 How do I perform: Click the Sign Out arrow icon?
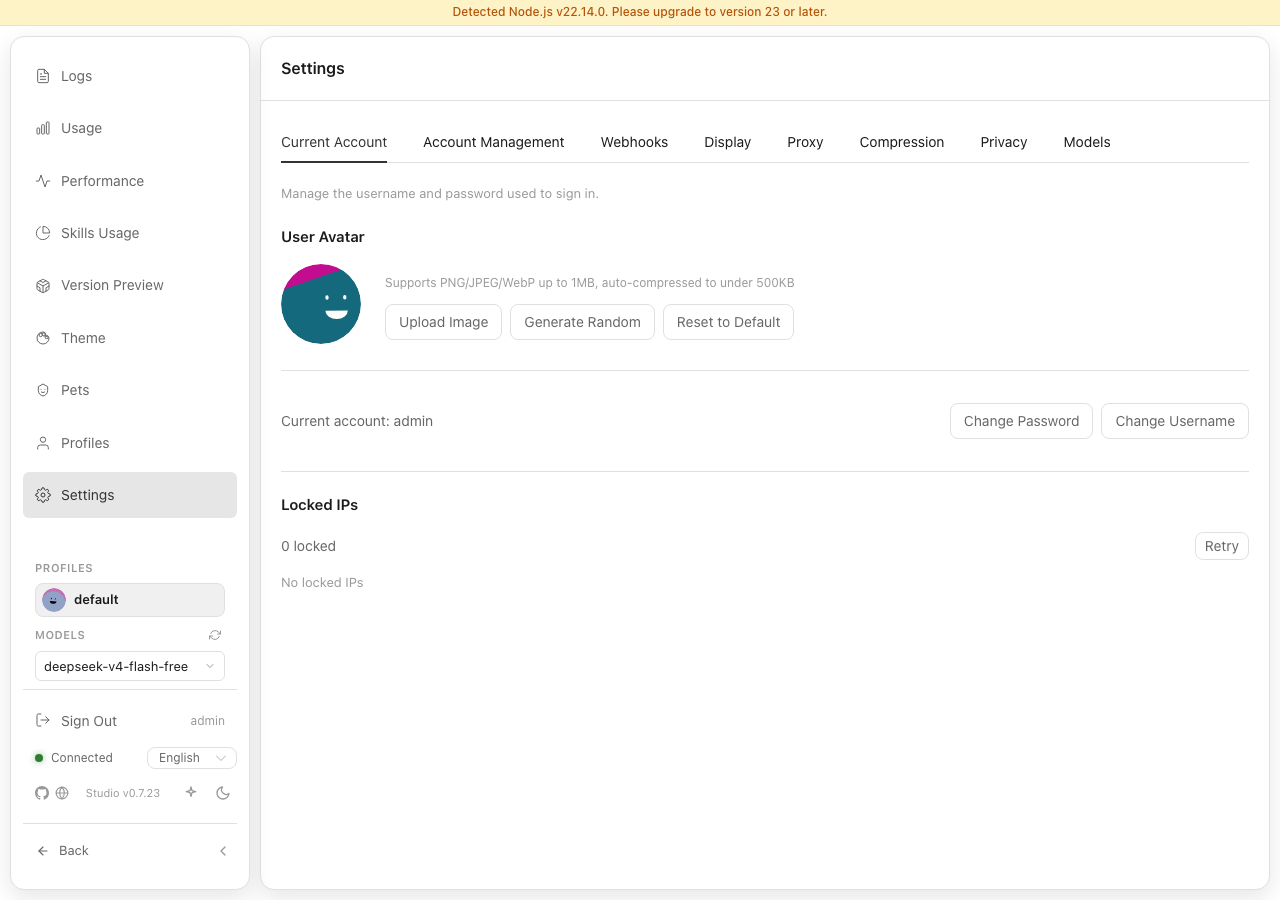pyautogui.click(x=43, y=721)
